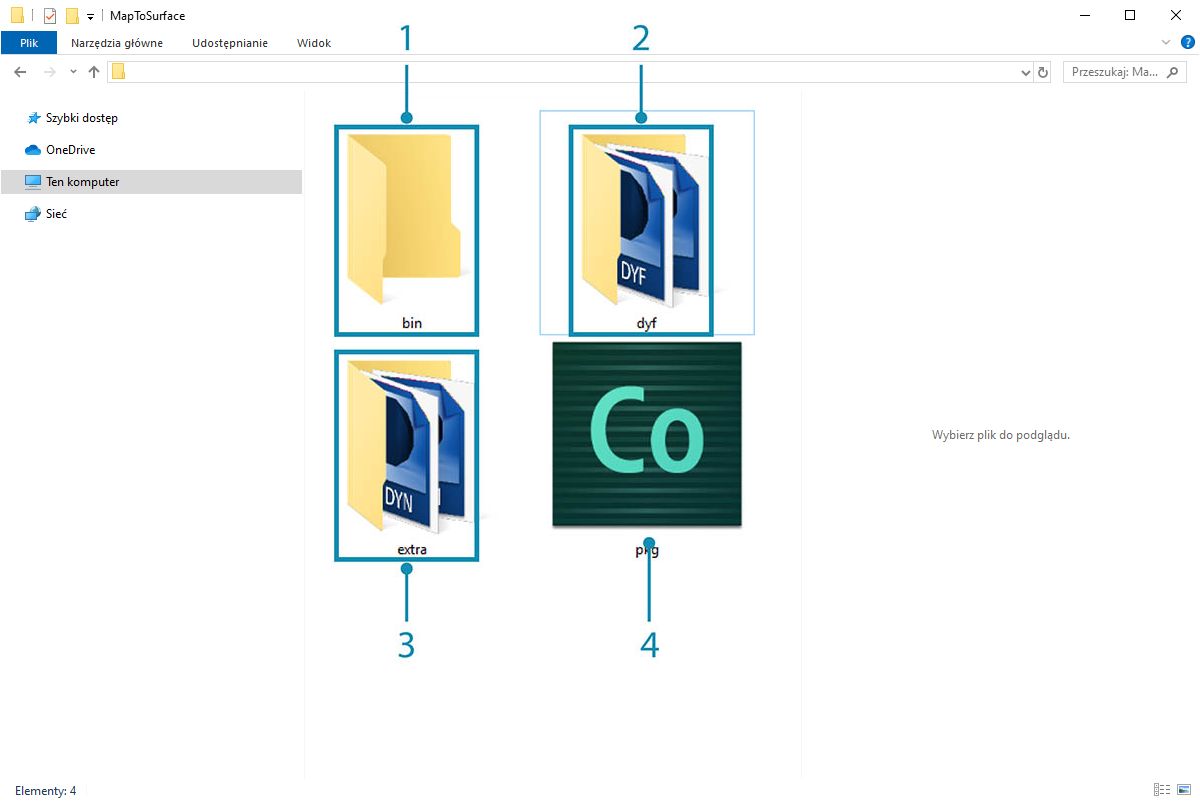Viewport: 1200px width, 803px height.
Task: Expand the ribbon with the chevron
Action: (1165, 42)
